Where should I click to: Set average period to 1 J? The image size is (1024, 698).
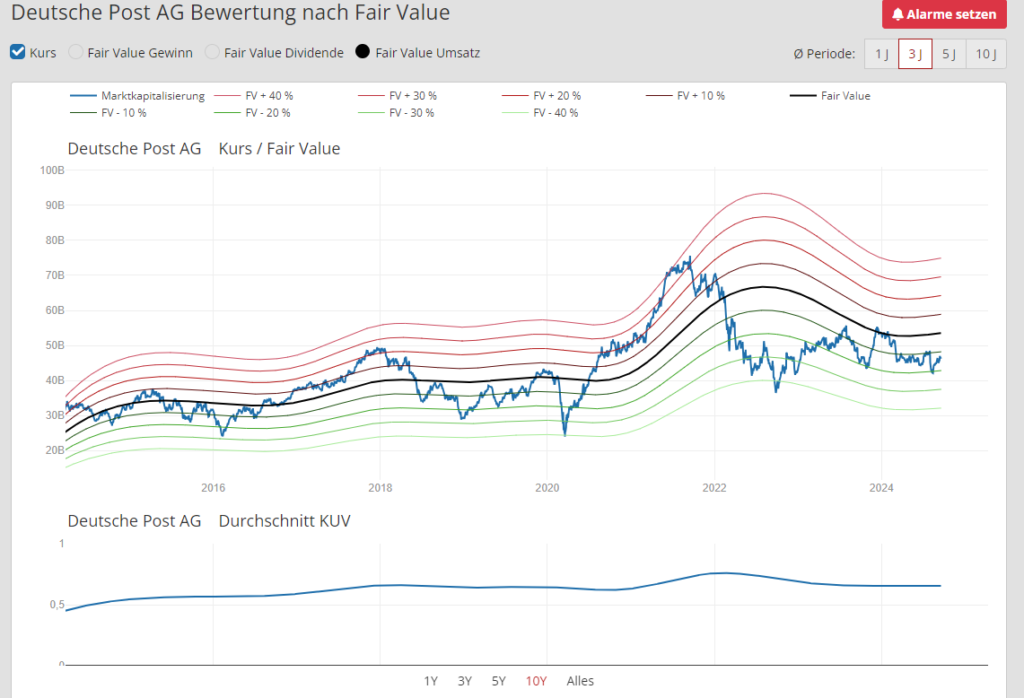coord(881,53)
